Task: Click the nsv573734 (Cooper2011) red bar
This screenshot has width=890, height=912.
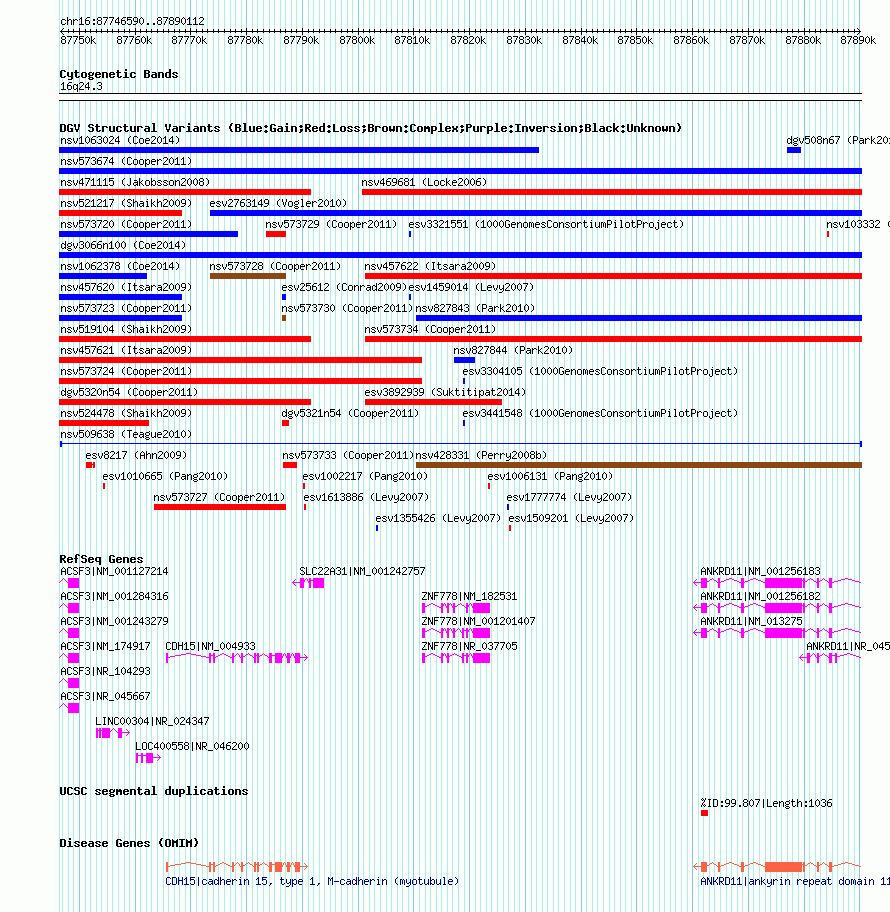Action: click(613, 339)
